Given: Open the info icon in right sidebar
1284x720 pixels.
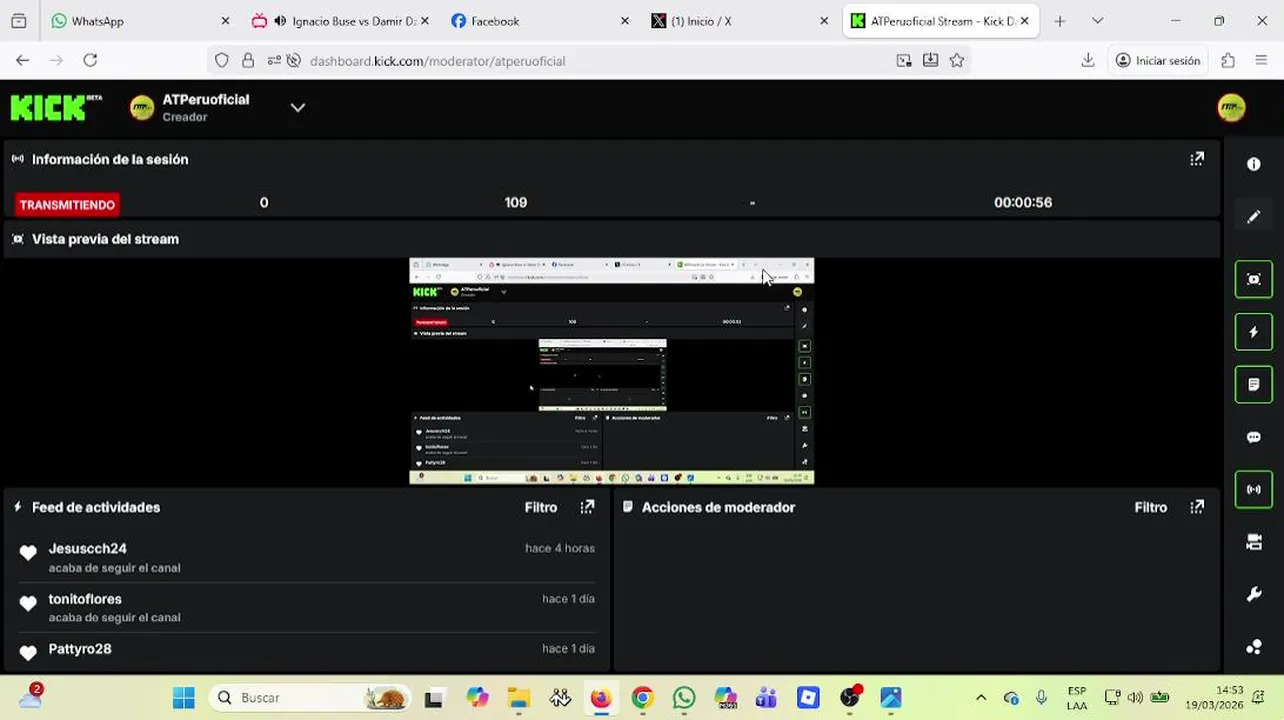Looking at the screenshot, I should (x=1254, y=164).
